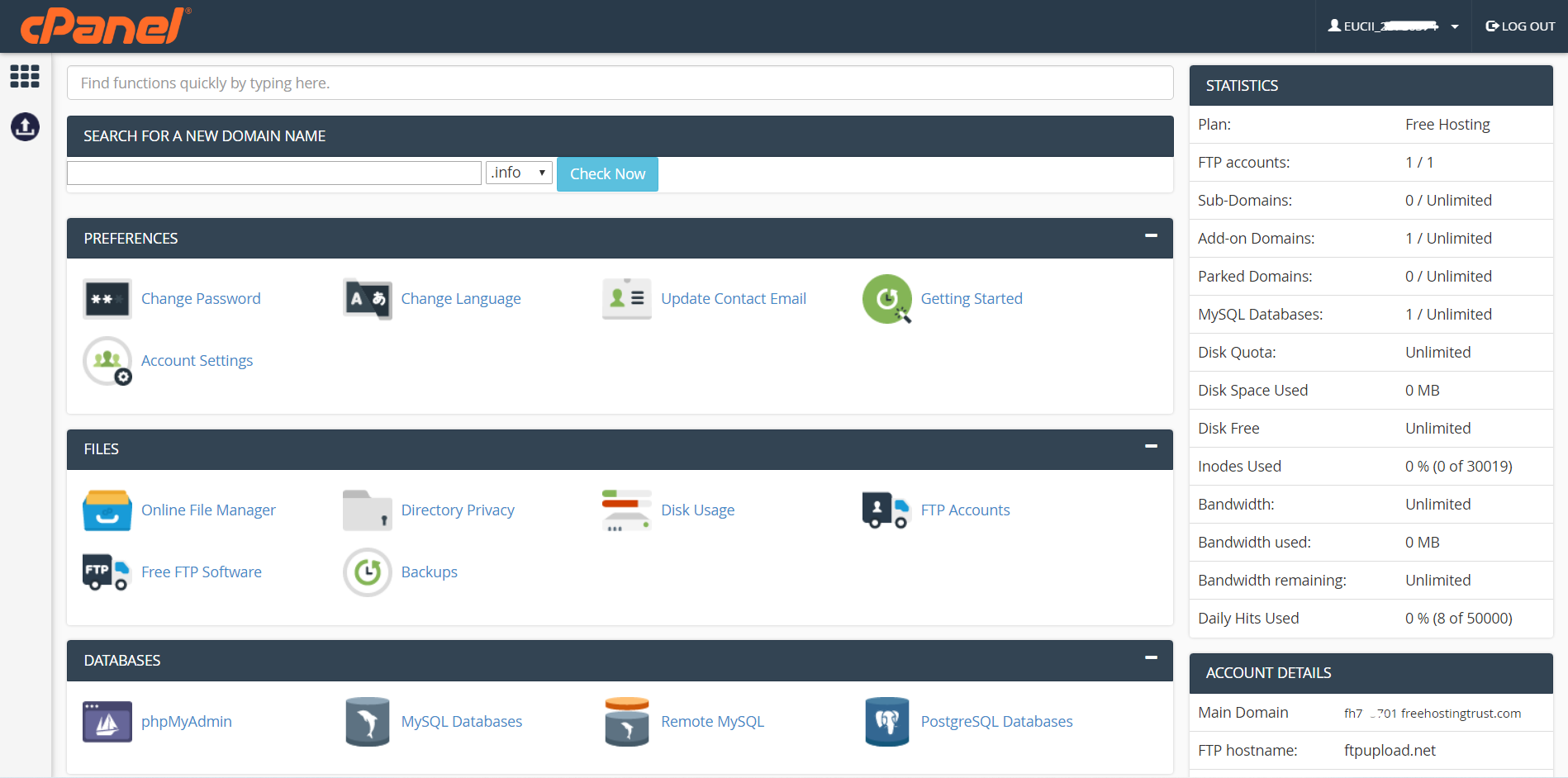The image size is (1568, 778).
Task: Collapse the FILES section
Action: tap(1151, 446)
